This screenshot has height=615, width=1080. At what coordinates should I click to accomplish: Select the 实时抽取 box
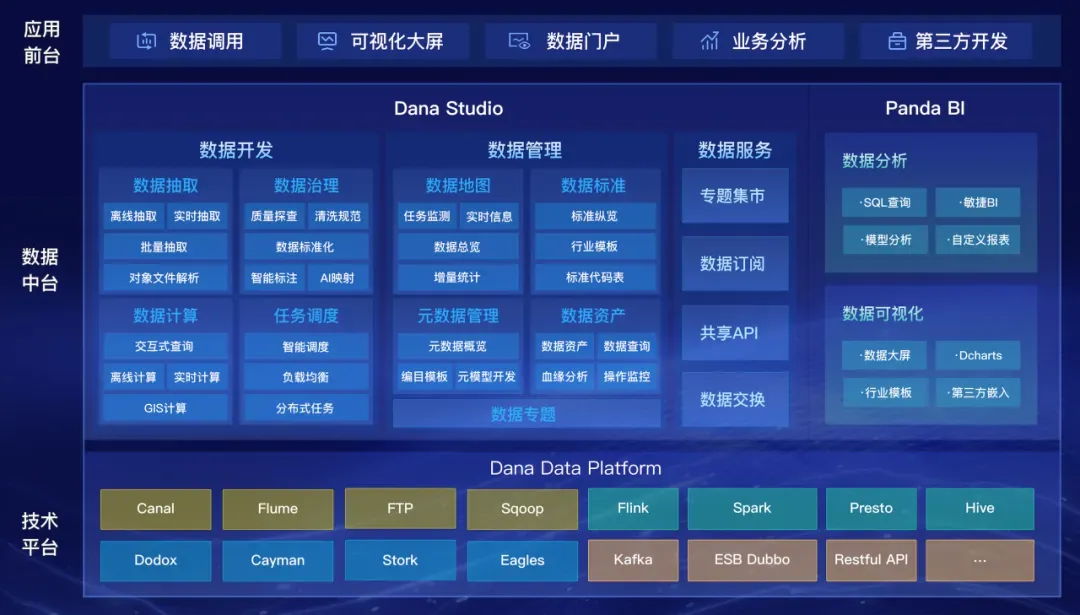coord(197,216)
